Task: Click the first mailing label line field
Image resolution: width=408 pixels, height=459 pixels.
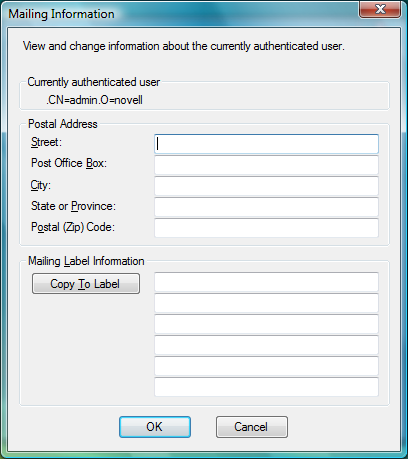Action: pyautogui.click(x=266, y=282)
